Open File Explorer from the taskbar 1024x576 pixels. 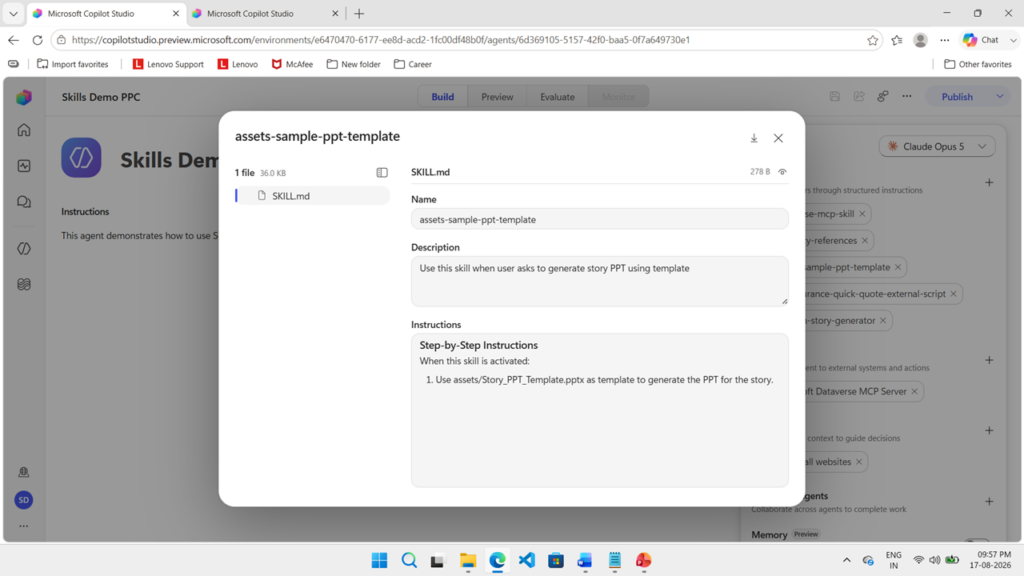(x=468, y=560)
